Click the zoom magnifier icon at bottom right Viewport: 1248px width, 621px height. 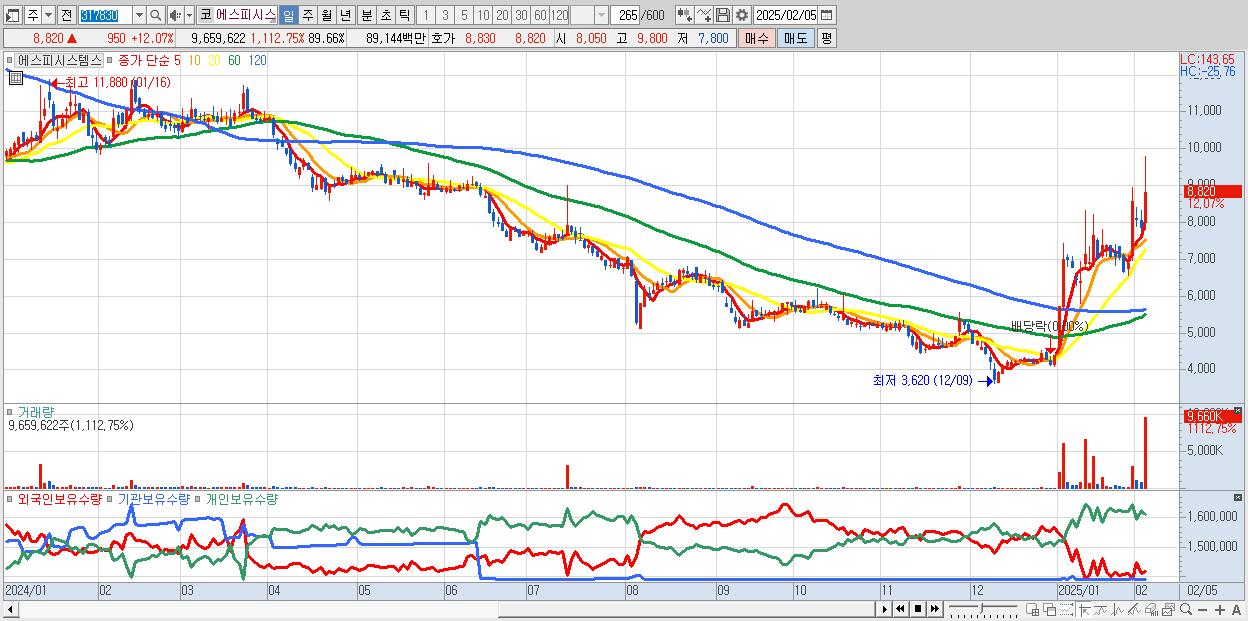click(1186, 610)
